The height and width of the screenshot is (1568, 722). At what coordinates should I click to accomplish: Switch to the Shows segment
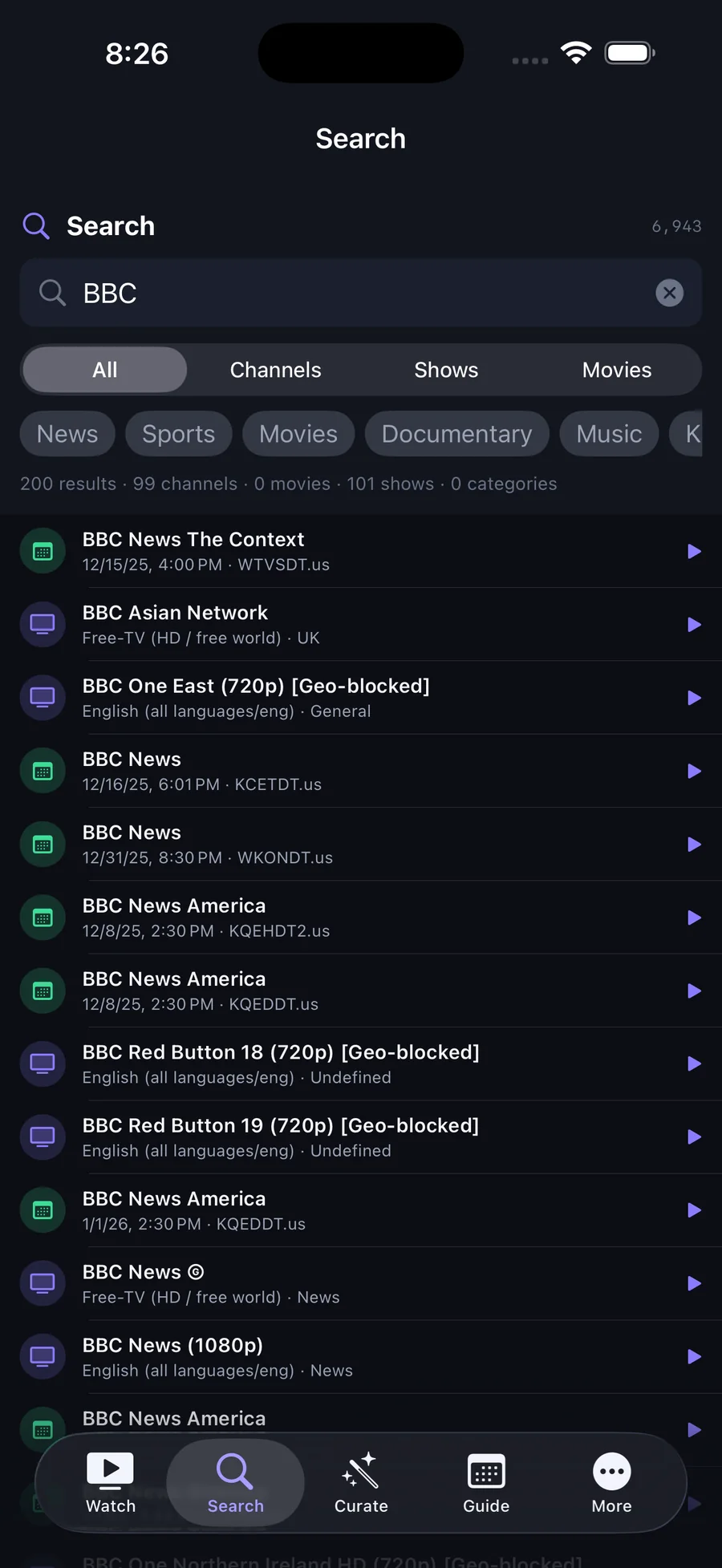(x=446, y=370)
